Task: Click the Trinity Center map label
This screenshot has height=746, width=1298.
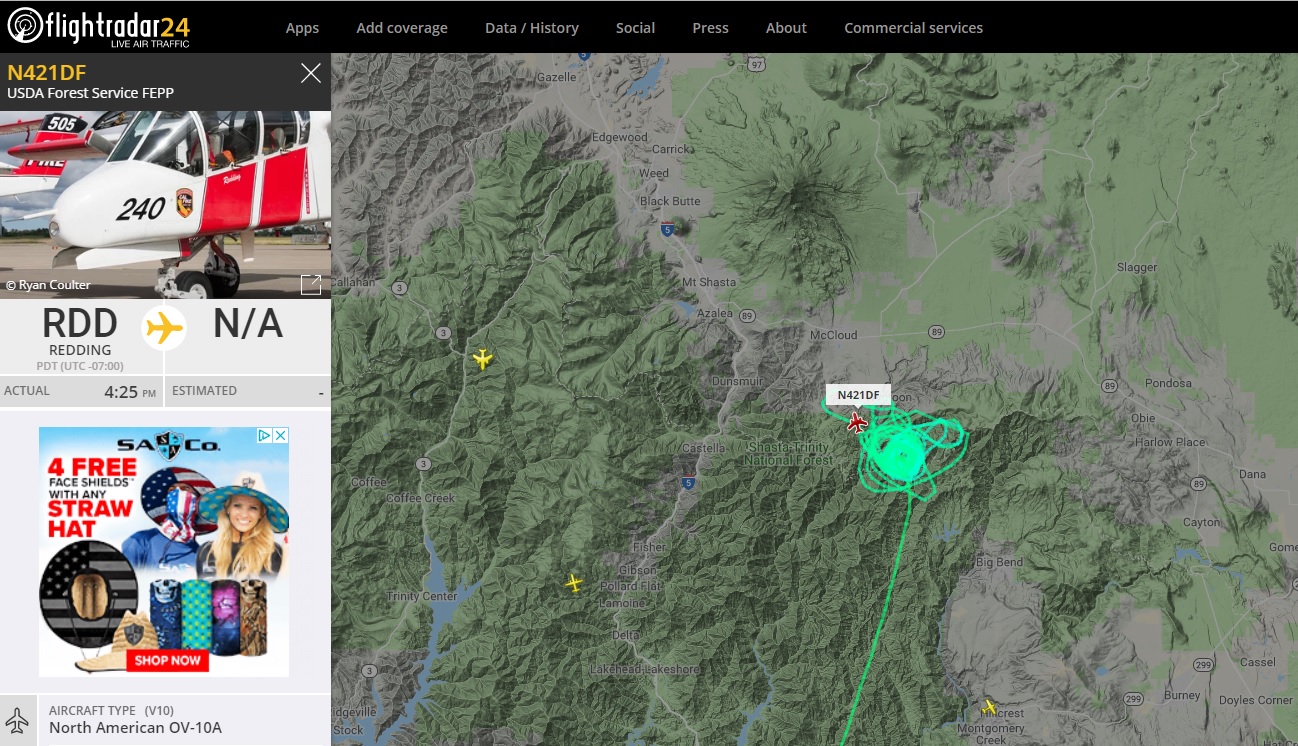Action: [422, 596]
